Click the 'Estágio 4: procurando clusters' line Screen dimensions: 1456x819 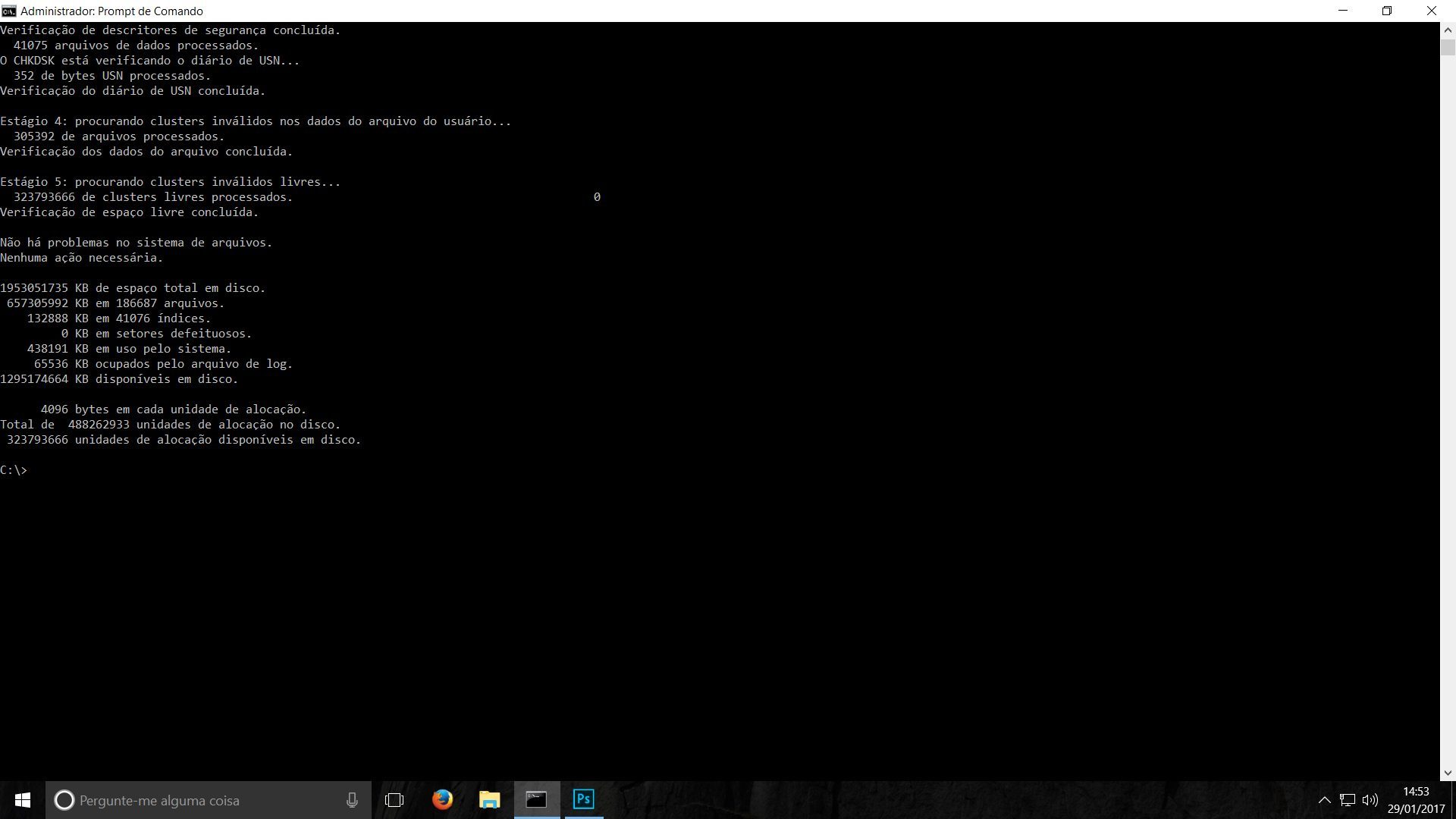[256, 121]
